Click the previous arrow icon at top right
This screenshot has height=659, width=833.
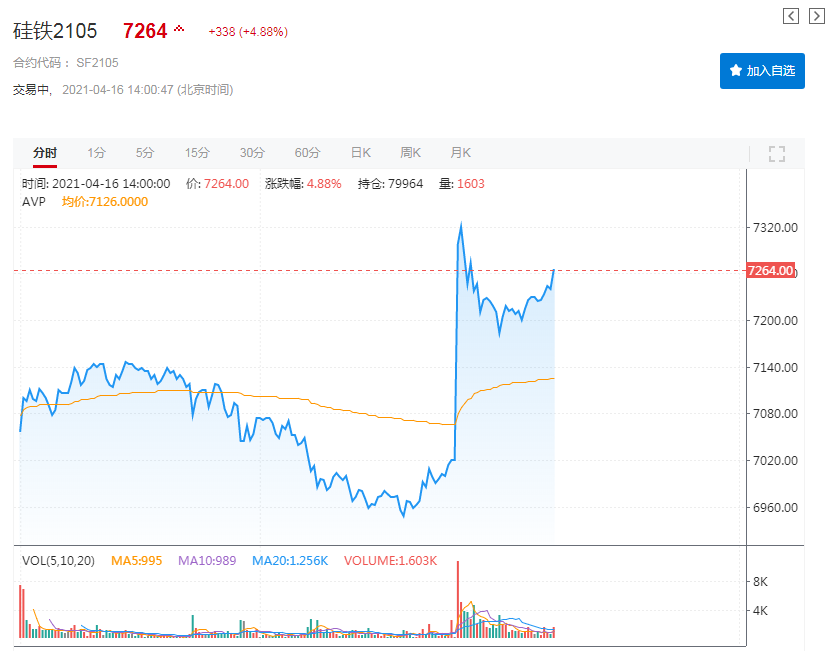[x=791, y=15]
